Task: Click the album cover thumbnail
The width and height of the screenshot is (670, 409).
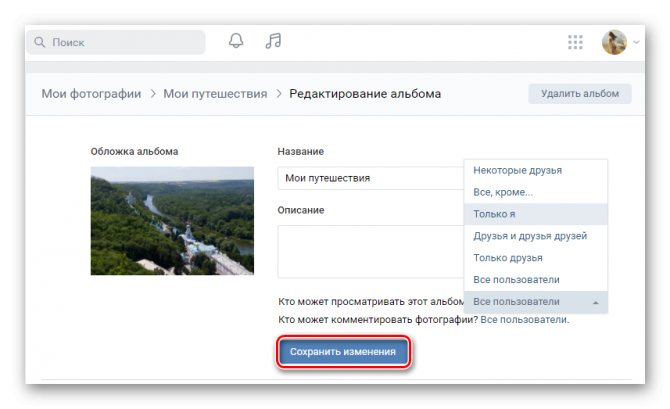Action: pos(172,221)
